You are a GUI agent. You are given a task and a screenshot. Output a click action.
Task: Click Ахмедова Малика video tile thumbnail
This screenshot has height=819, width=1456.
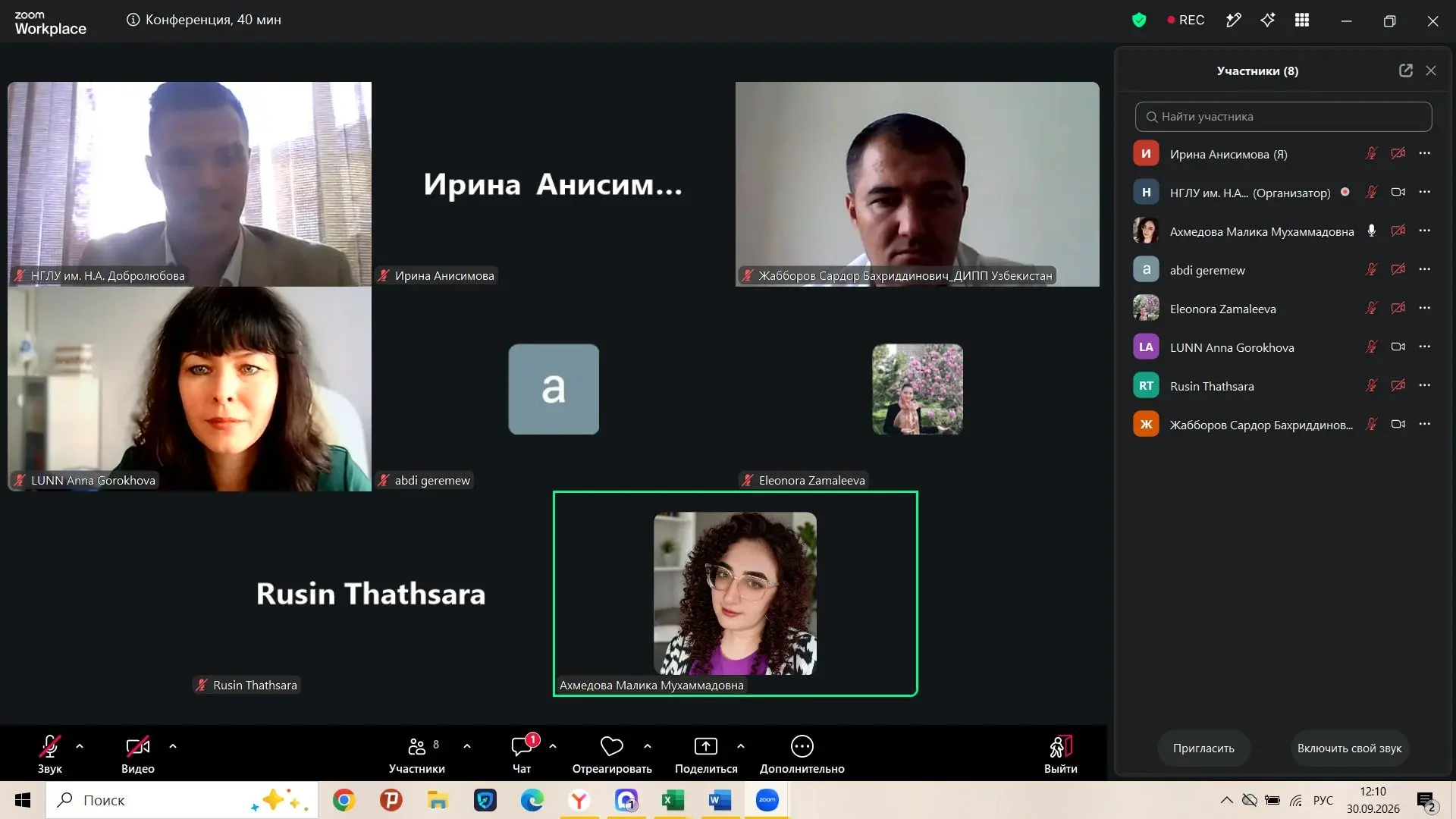click(x=735, y=593)
